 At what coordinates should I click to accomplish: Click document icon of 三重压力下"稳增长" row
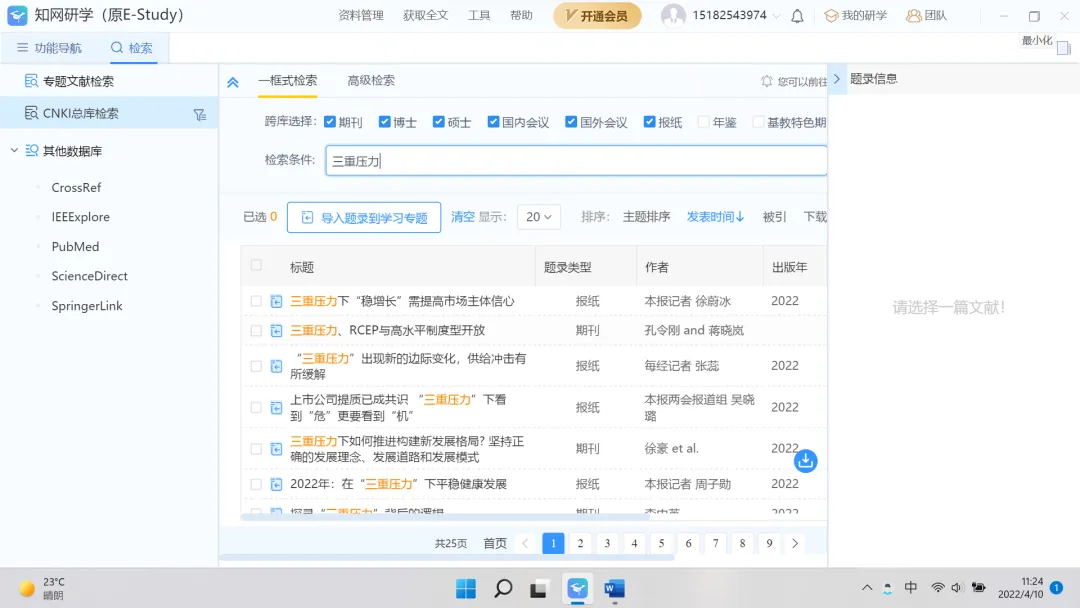click(x=276, y=301)
